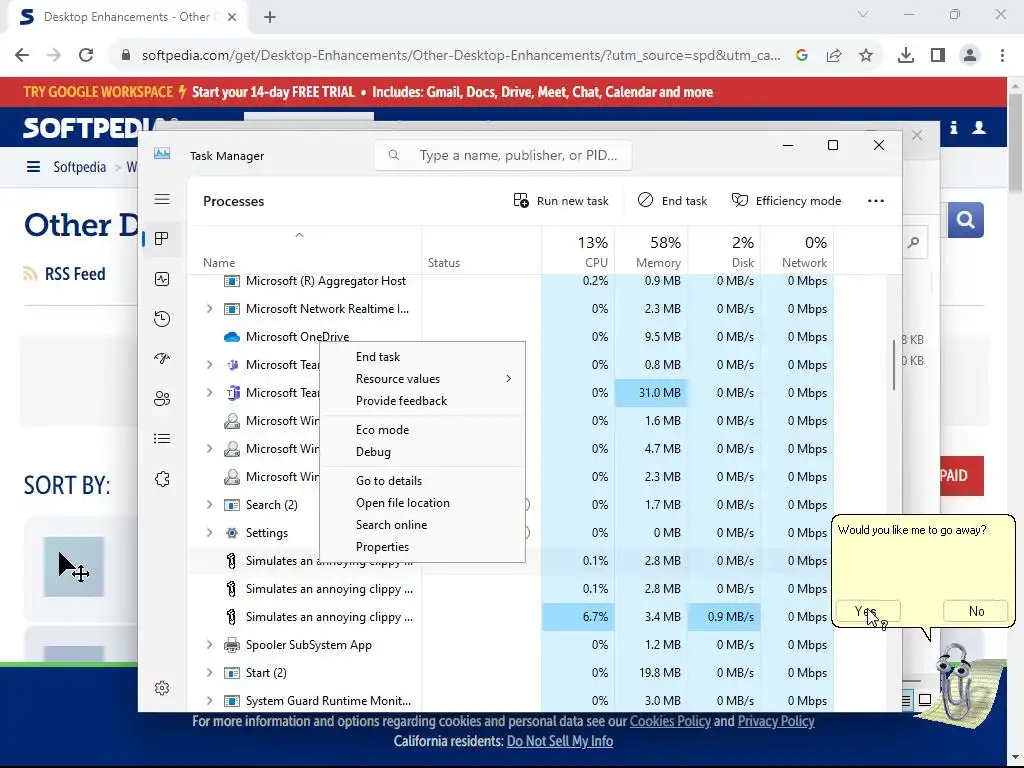
Task: Expand System Guard Runtime Monitor group
Action: tap(209, 701)
